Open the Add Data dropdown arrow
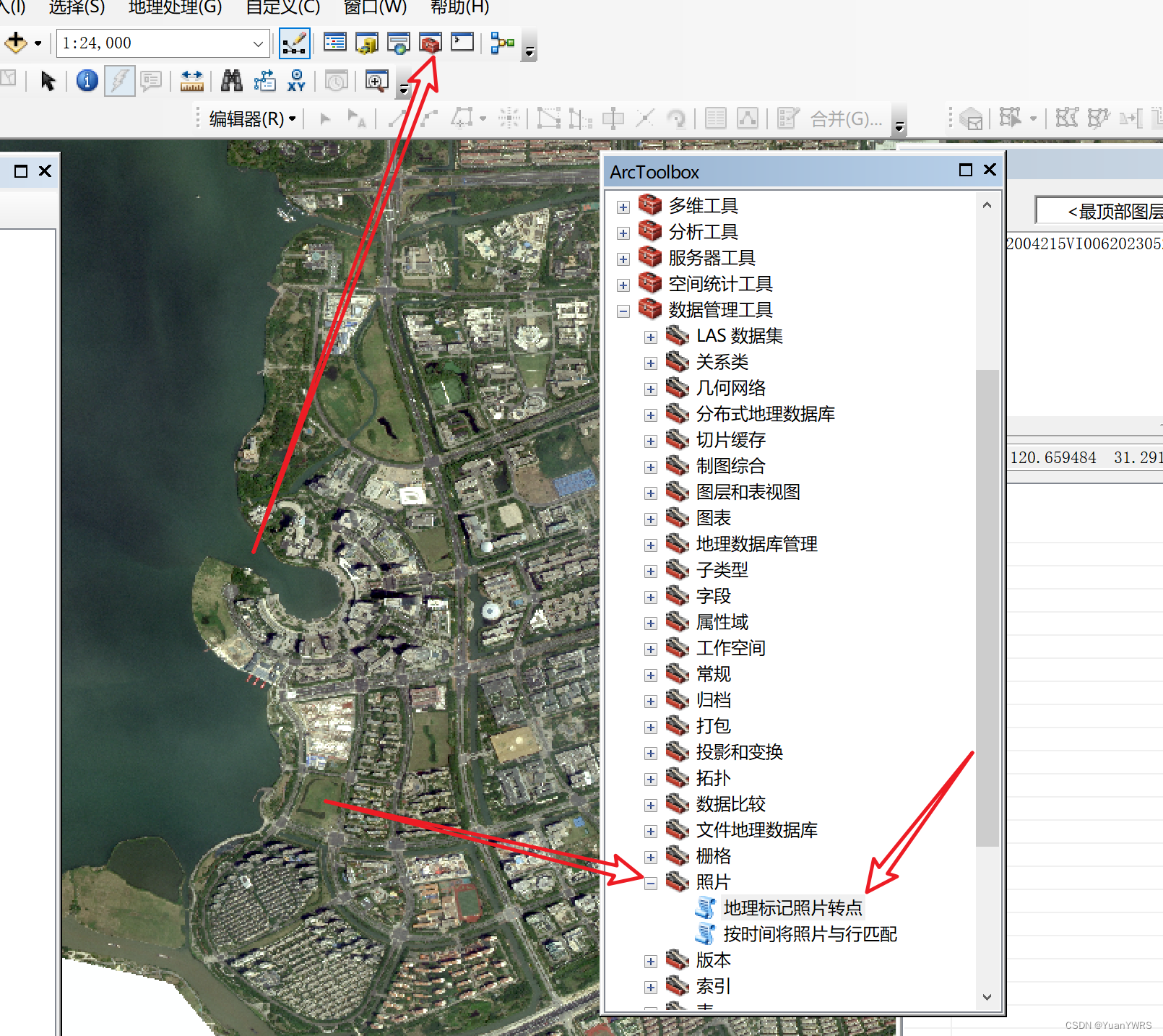 [38, 43]
